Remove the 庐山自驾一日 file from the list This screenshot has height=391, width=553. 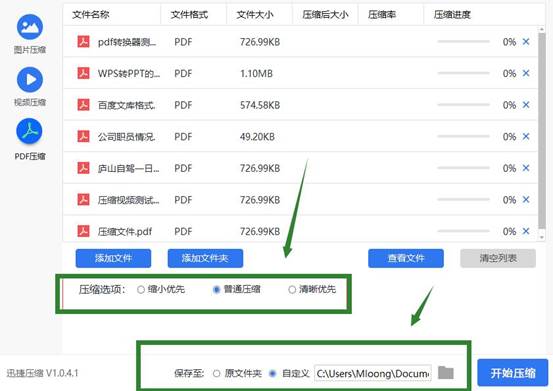coord(526,168)
